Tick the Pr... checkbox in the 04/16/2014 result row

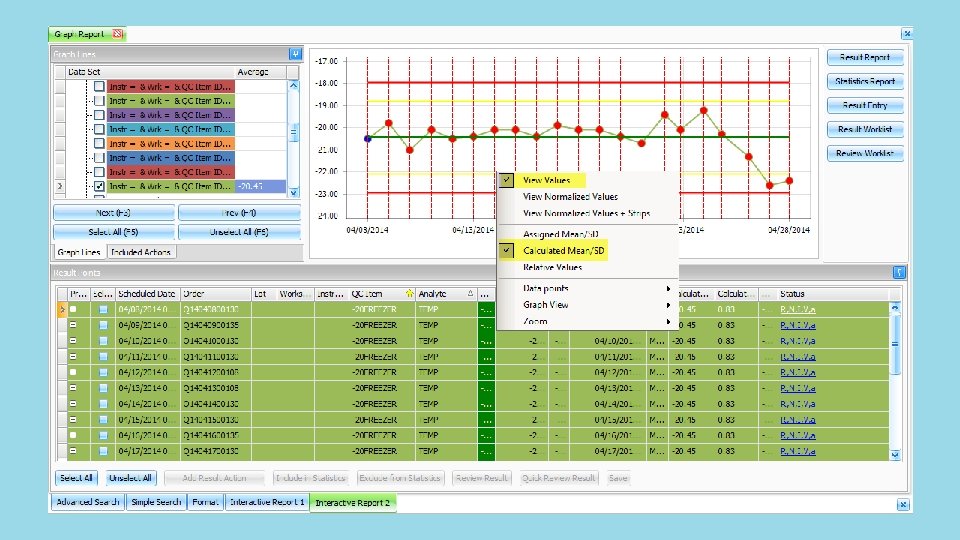pyautogui.click(x=73, y=435)
